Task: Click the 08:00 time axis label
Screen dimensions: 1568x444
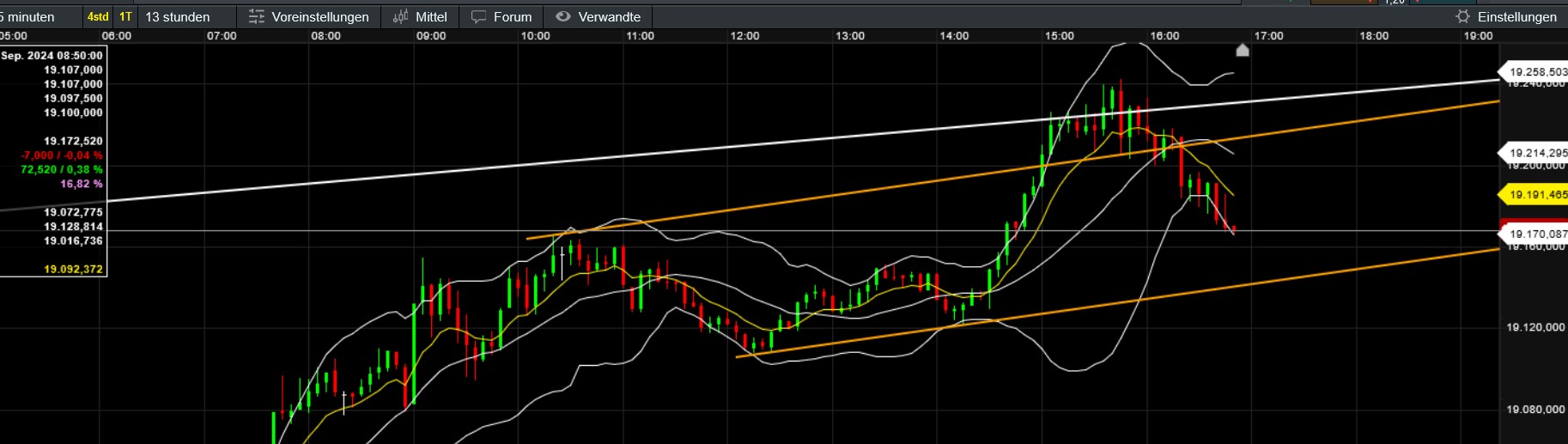Action: tap(326, 36)
